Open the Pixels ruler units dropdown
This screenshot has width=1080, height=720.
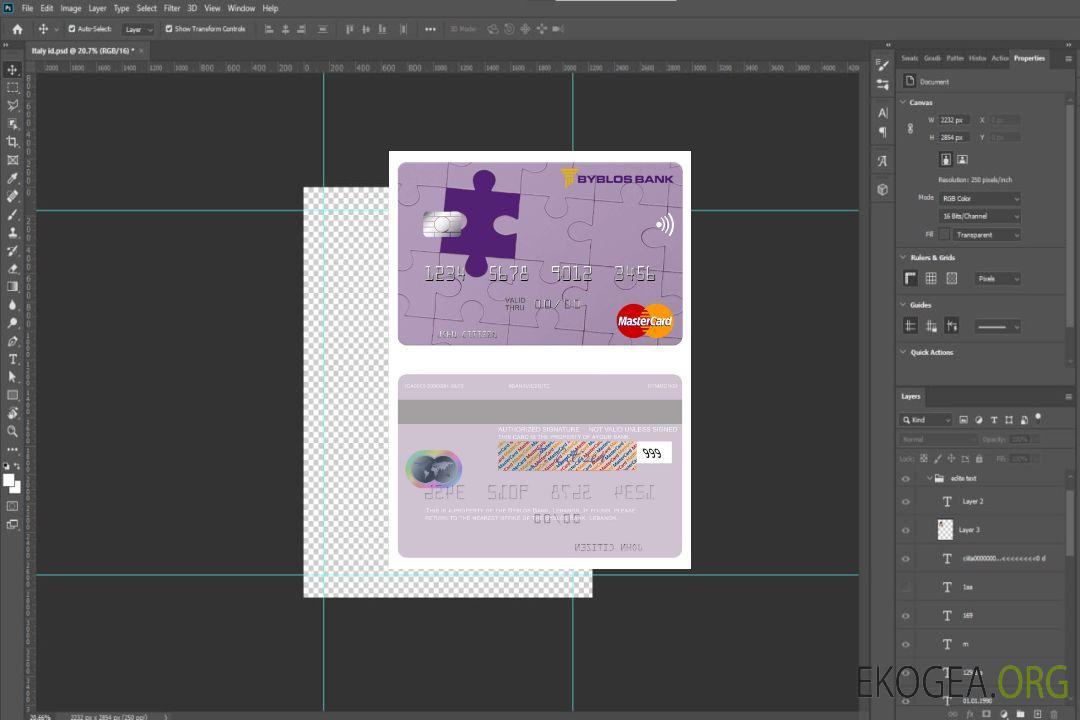coord(998,279)
